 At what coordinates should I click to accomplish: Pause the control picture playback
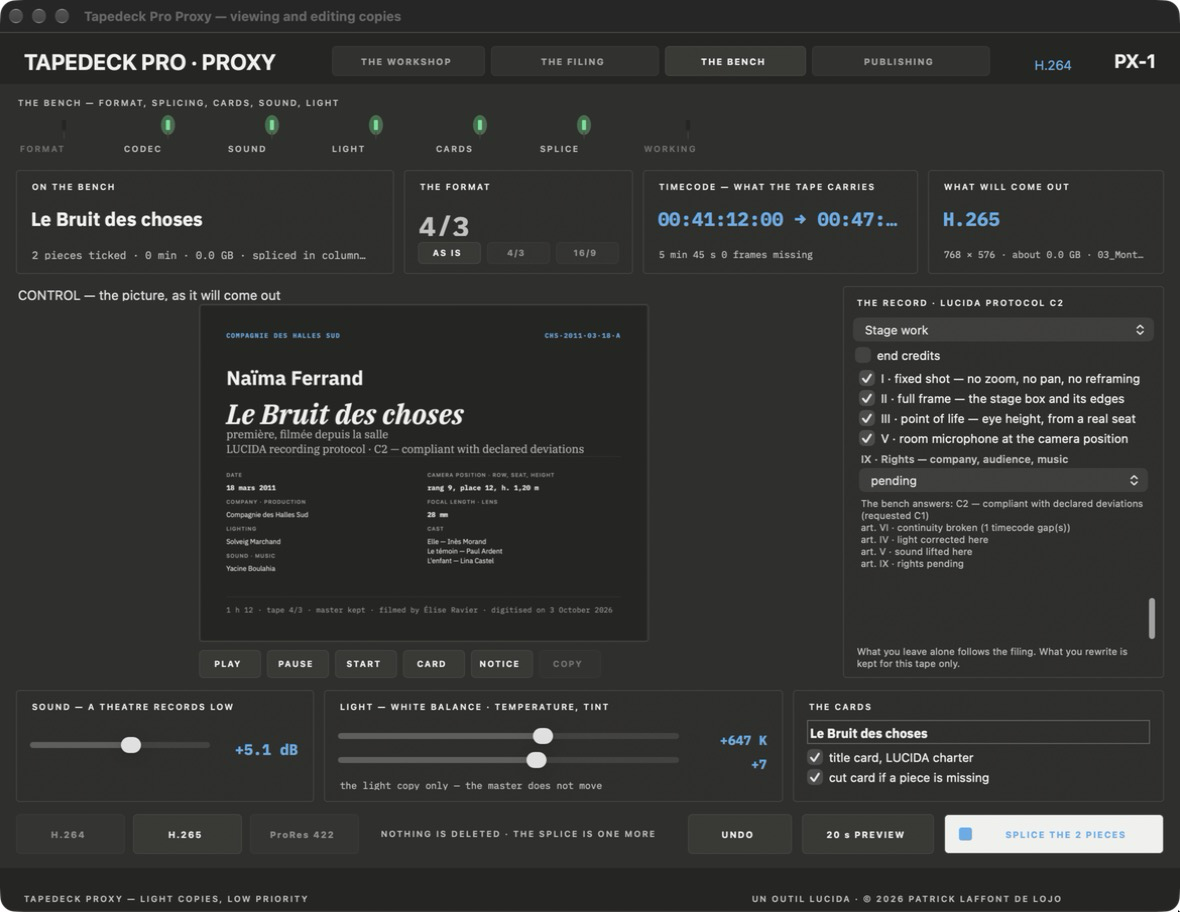point(297,664)
